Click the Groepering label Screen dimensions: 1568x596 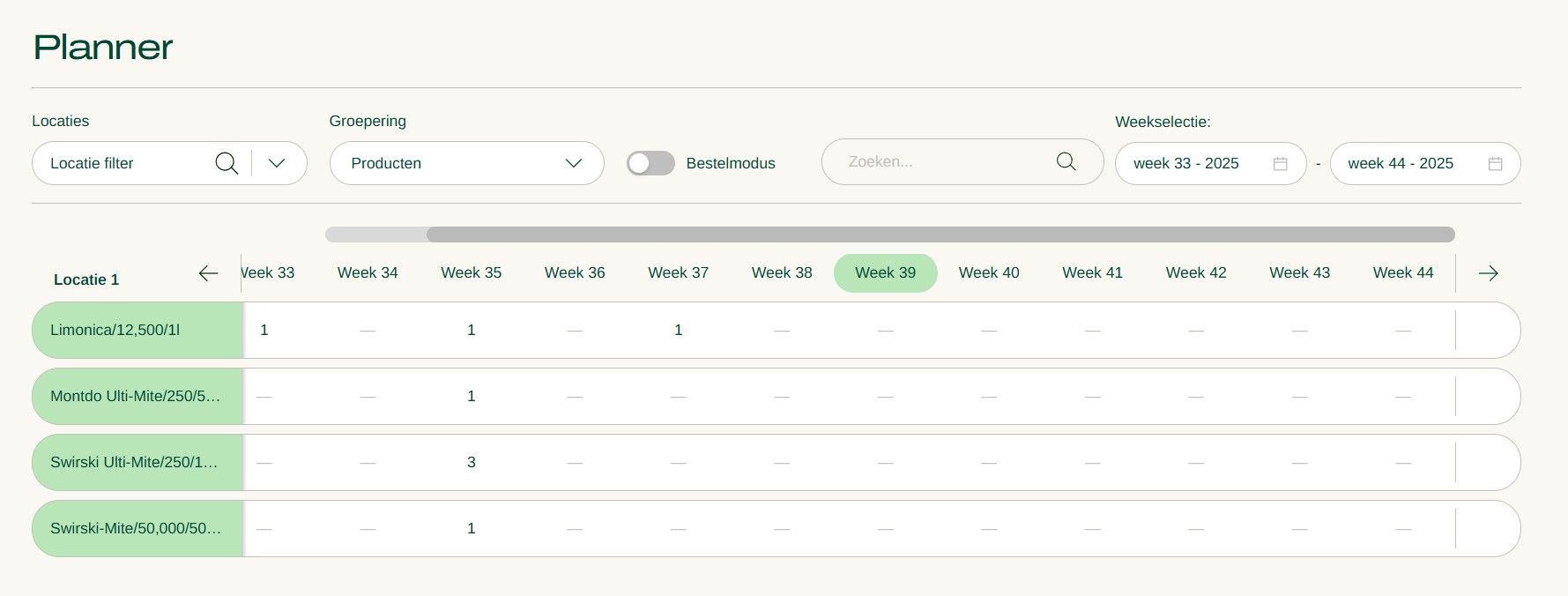(368, 122)
